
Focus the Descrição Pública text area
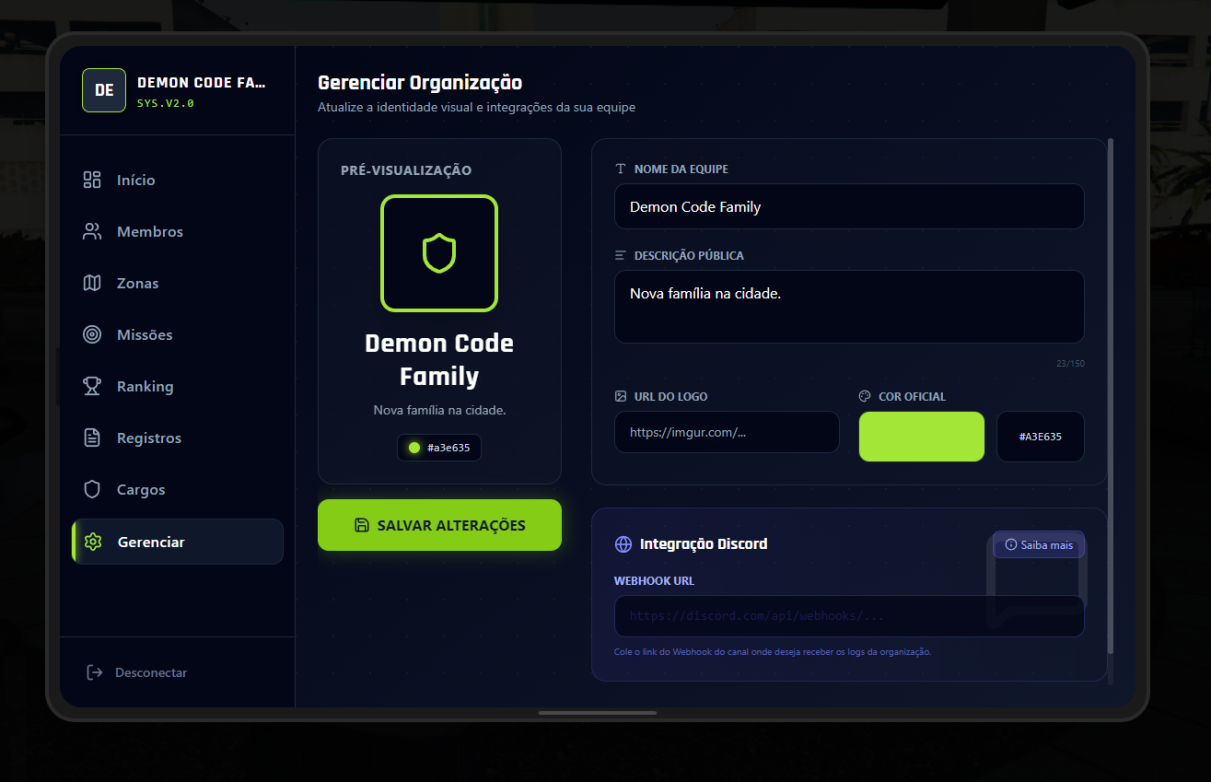pos(849,307)
